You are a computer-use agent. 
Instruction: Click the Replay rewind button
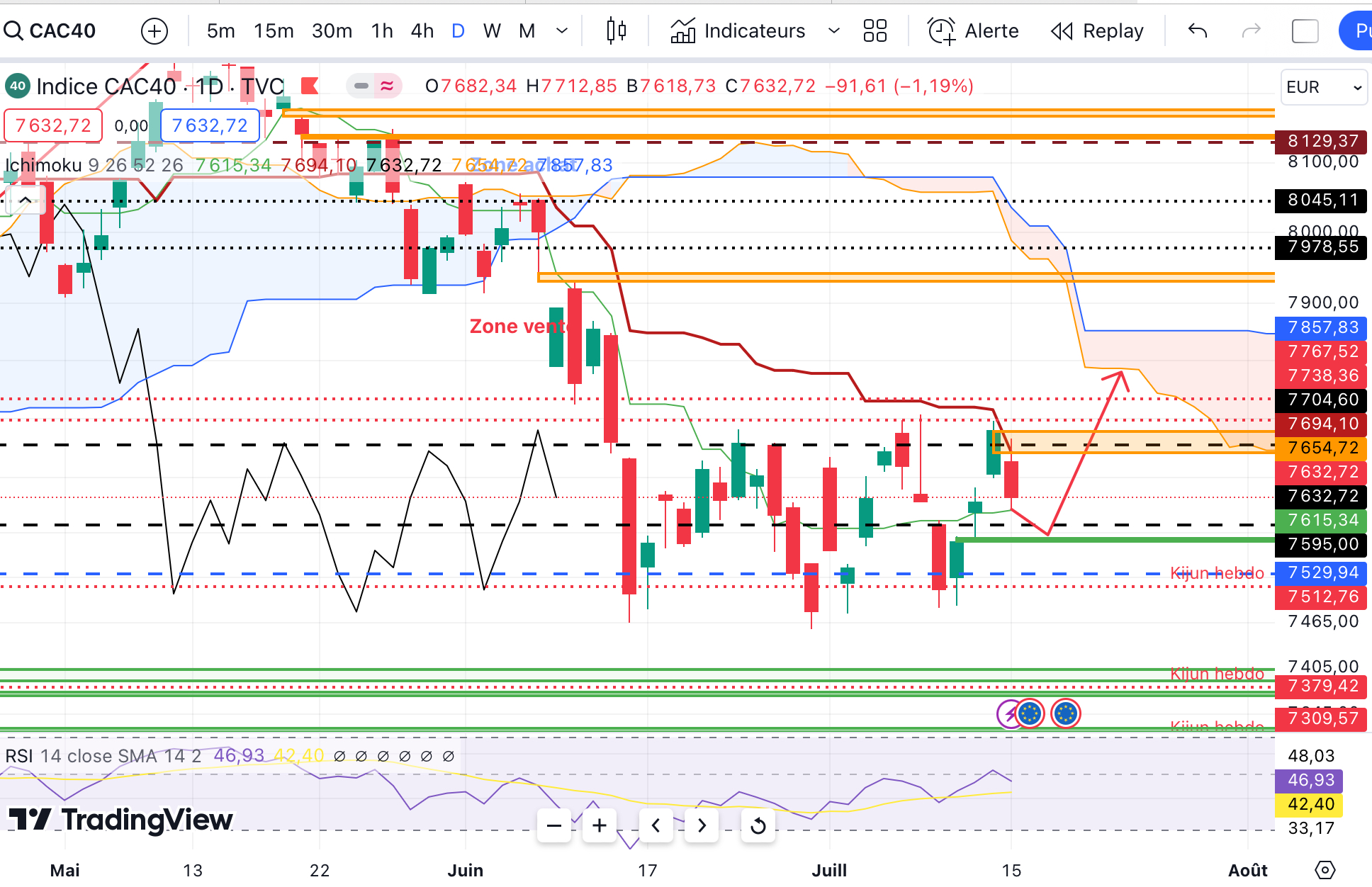coord(1097,30)
